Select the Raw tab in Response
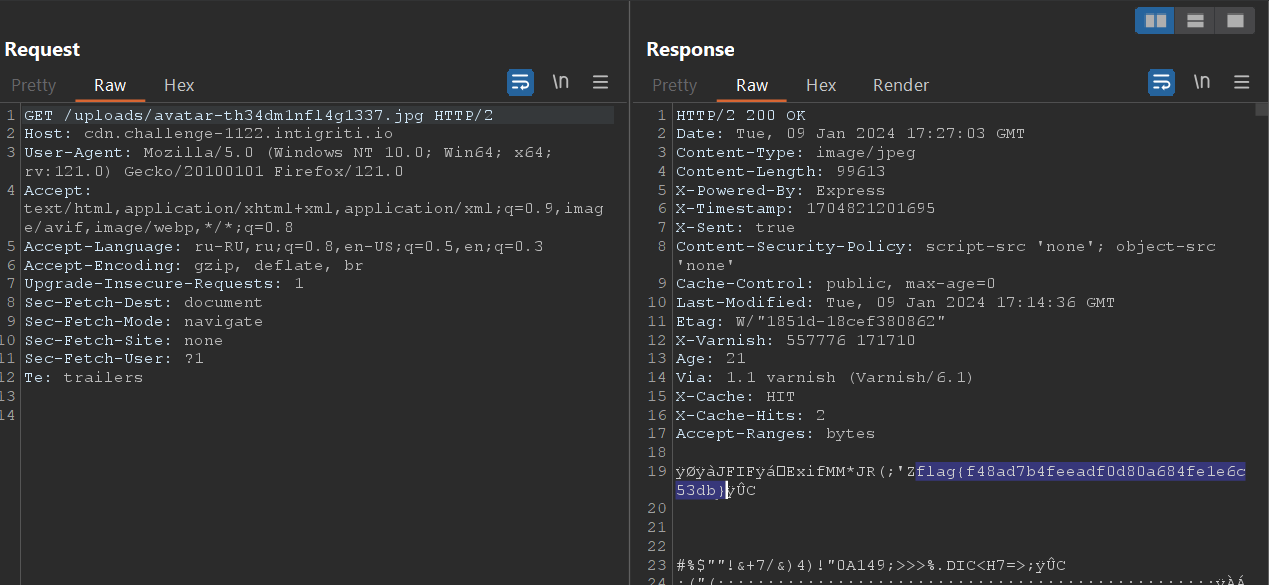Image resolution: width=1269 pixels, height=585 pixels. click(752, 85)
